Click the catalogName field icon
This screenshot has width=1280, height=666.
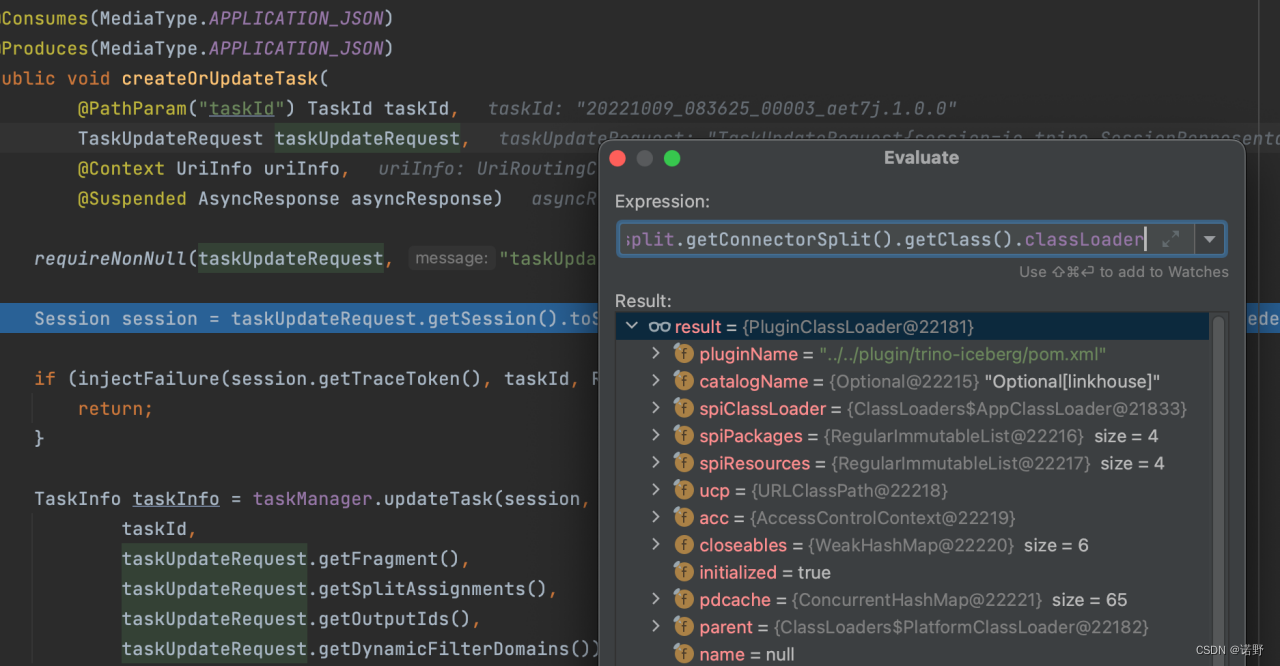pyautogui.click(x=683, y=381)
